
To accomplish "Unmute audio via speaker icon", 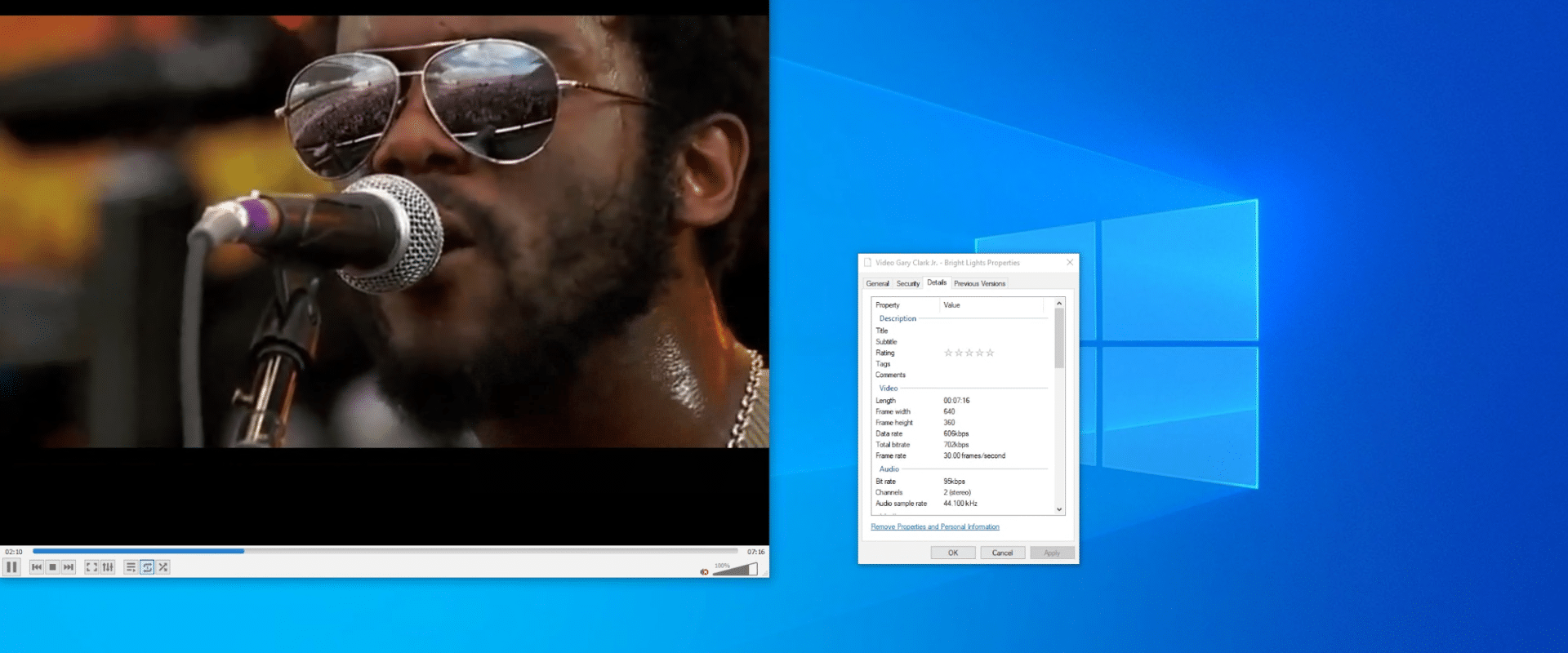I will [x=704, y=571].
